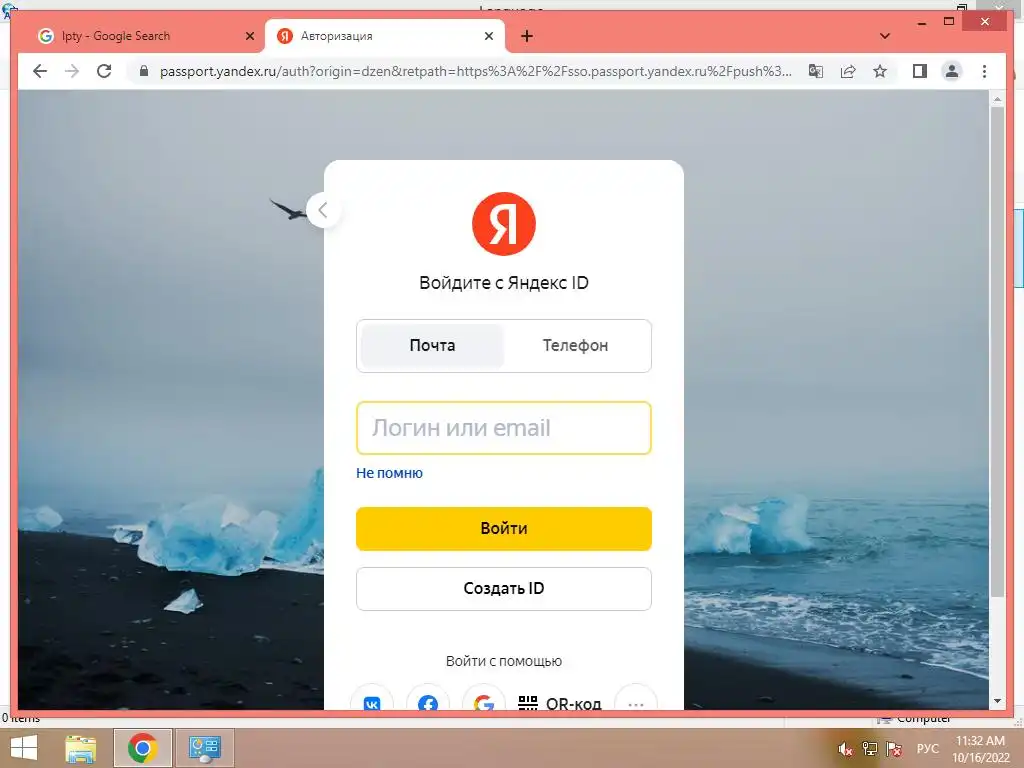Click the network tray icon
Screen dimensions: 1024x768
[x=869, y=748]
